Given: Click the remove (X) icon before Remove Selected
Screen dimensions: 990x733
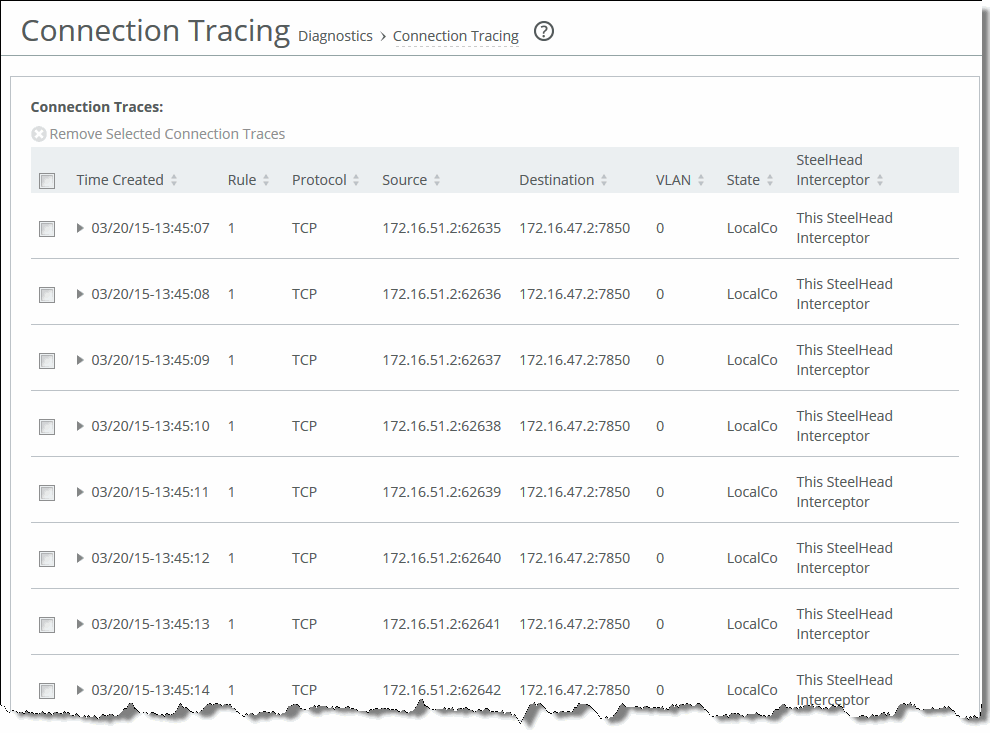Looking at the screenshot, I should tap(38, 133).
